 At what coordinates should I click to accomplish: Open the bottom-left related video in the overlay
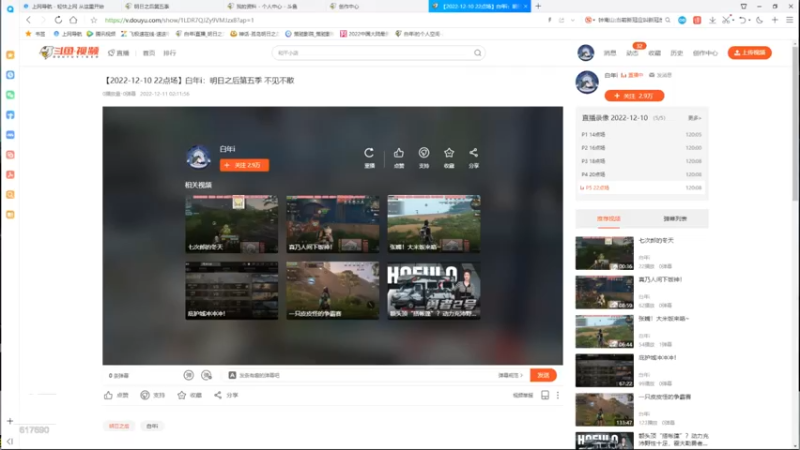(232, 291)
